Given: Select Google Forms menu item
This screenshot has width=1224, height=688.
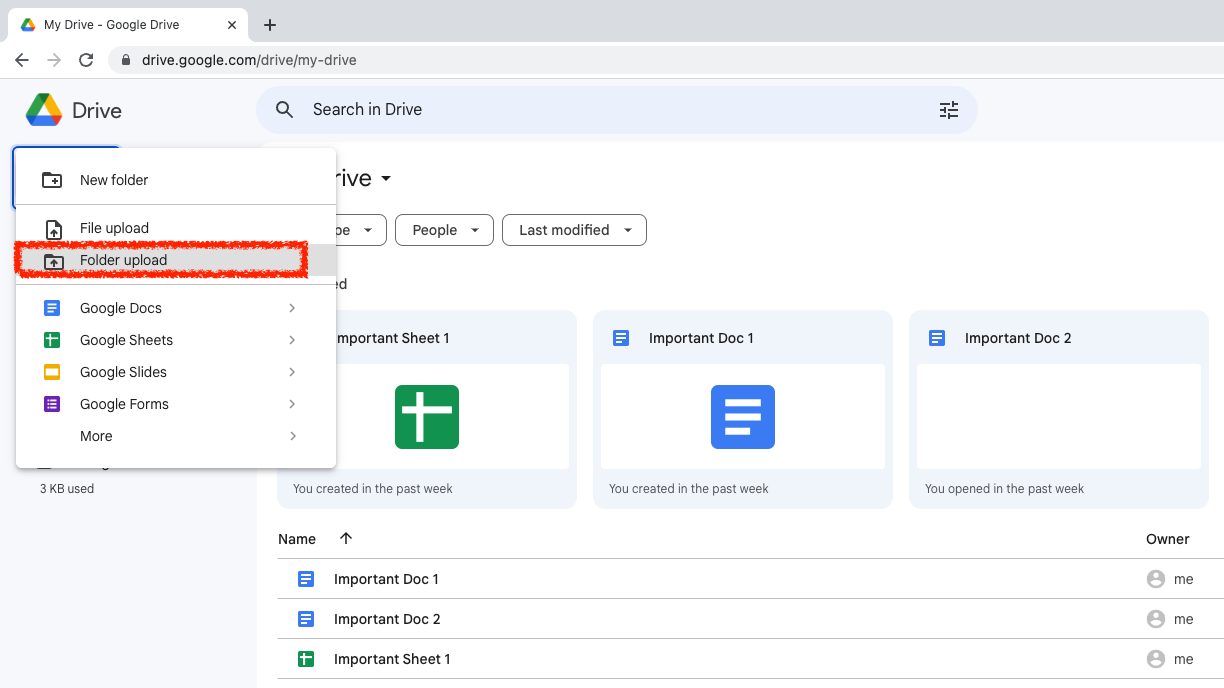Looking at the screenshot, I should 176,404.
